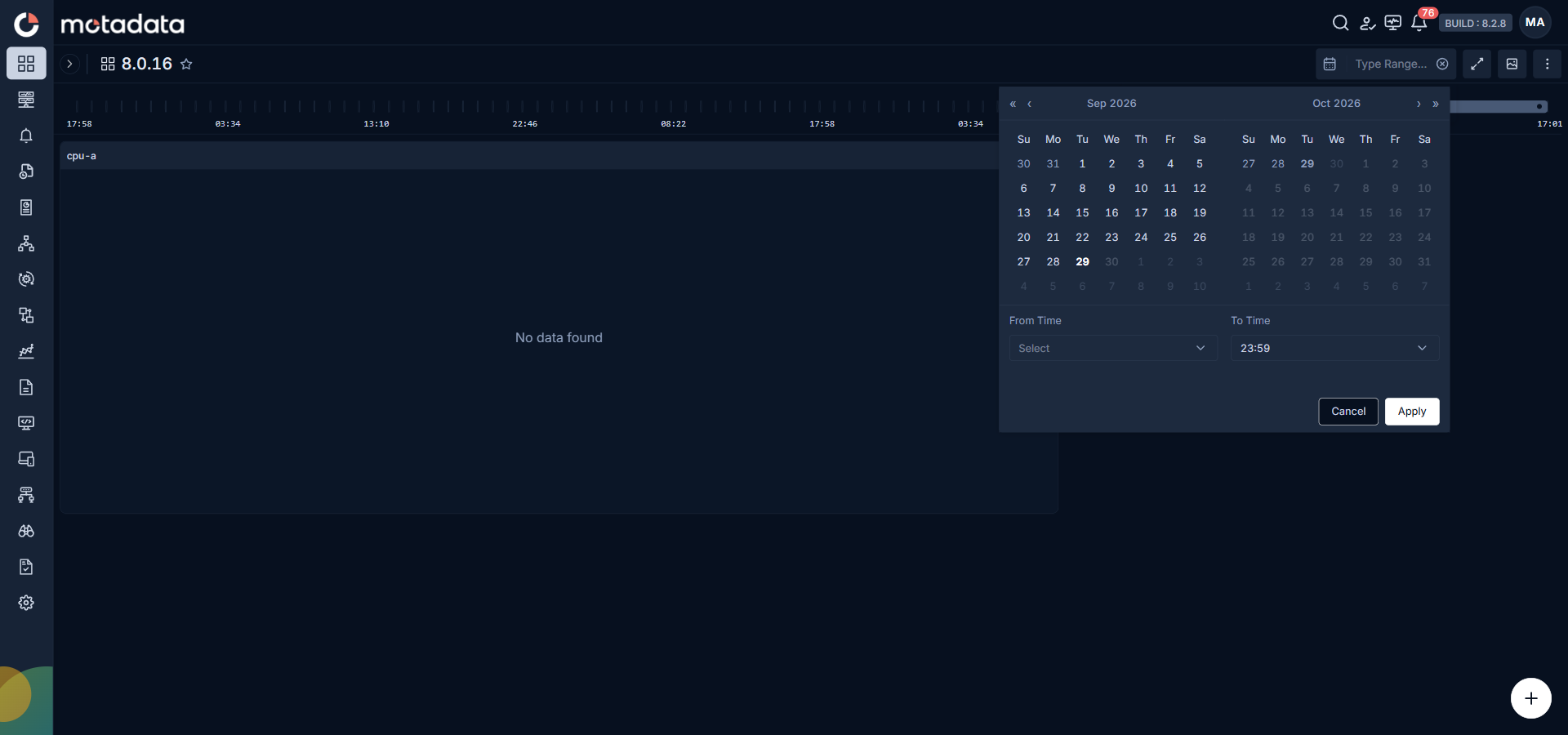Select the highlighted September 29 in the Sep 2026 grid
Screen dimensions: 1568x735
pos(1082,261)
